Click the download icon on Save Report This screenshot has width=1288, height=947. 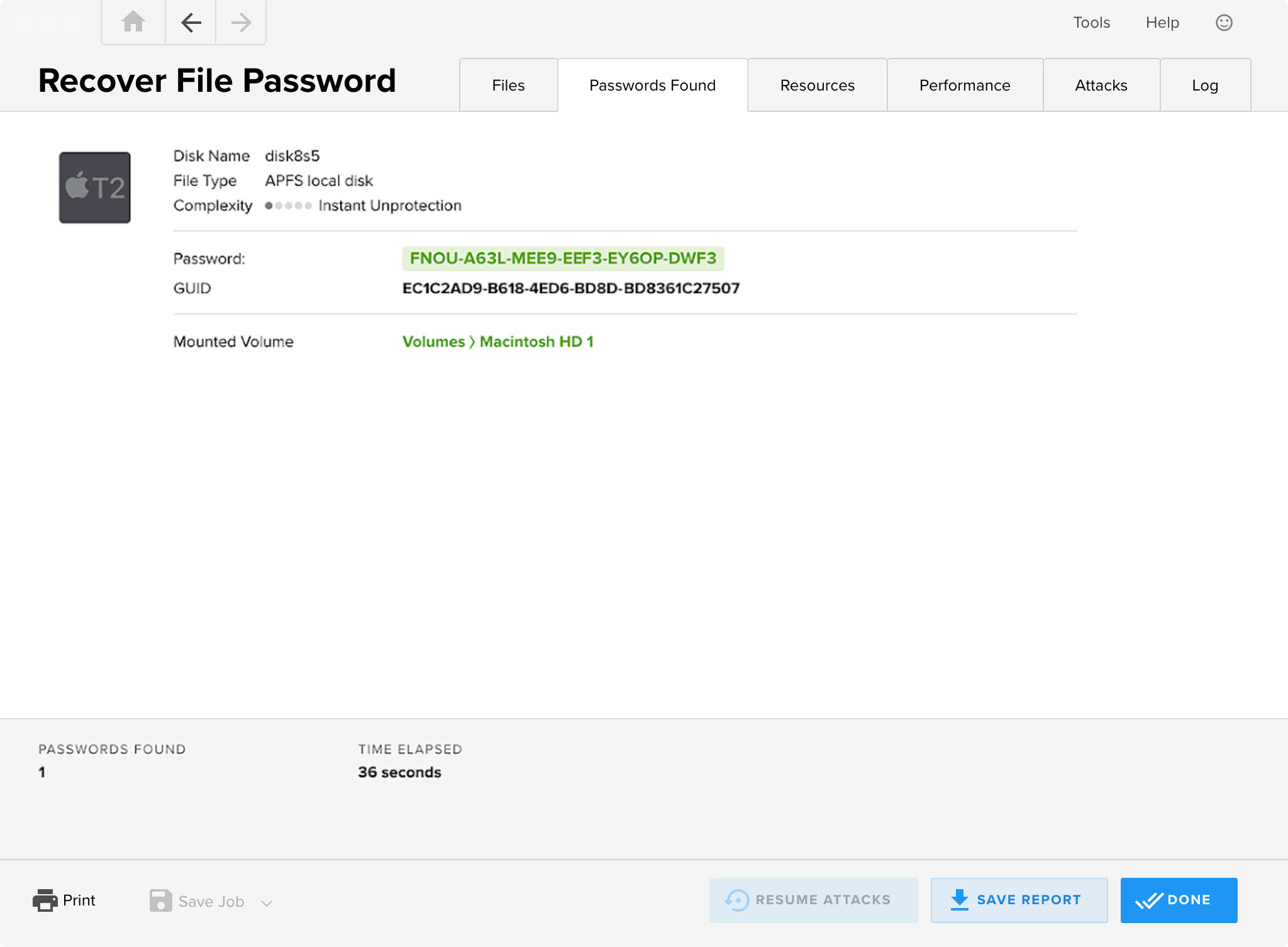[959, 900]
